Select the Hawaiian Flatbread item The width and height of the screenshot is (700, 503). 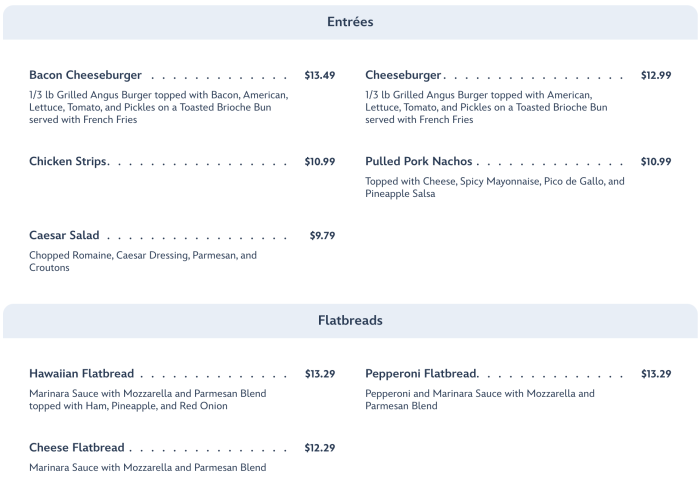[x=81, y=373]
